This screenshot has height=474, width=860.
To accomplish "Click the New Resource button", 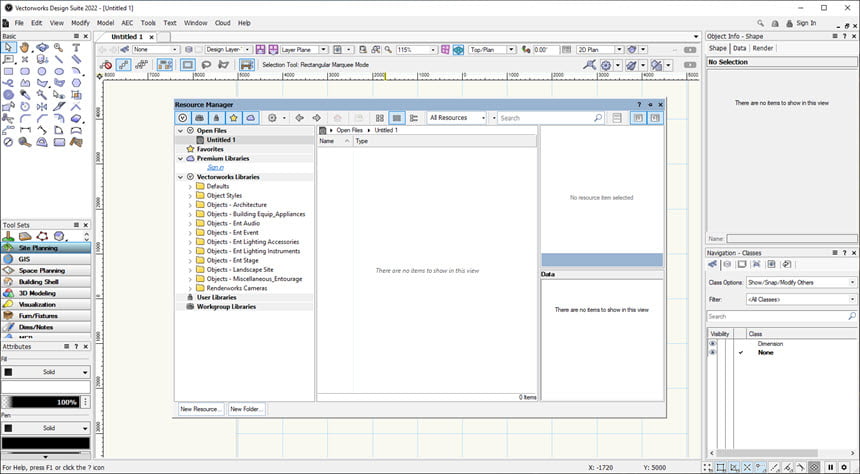I will coord(201,409).
